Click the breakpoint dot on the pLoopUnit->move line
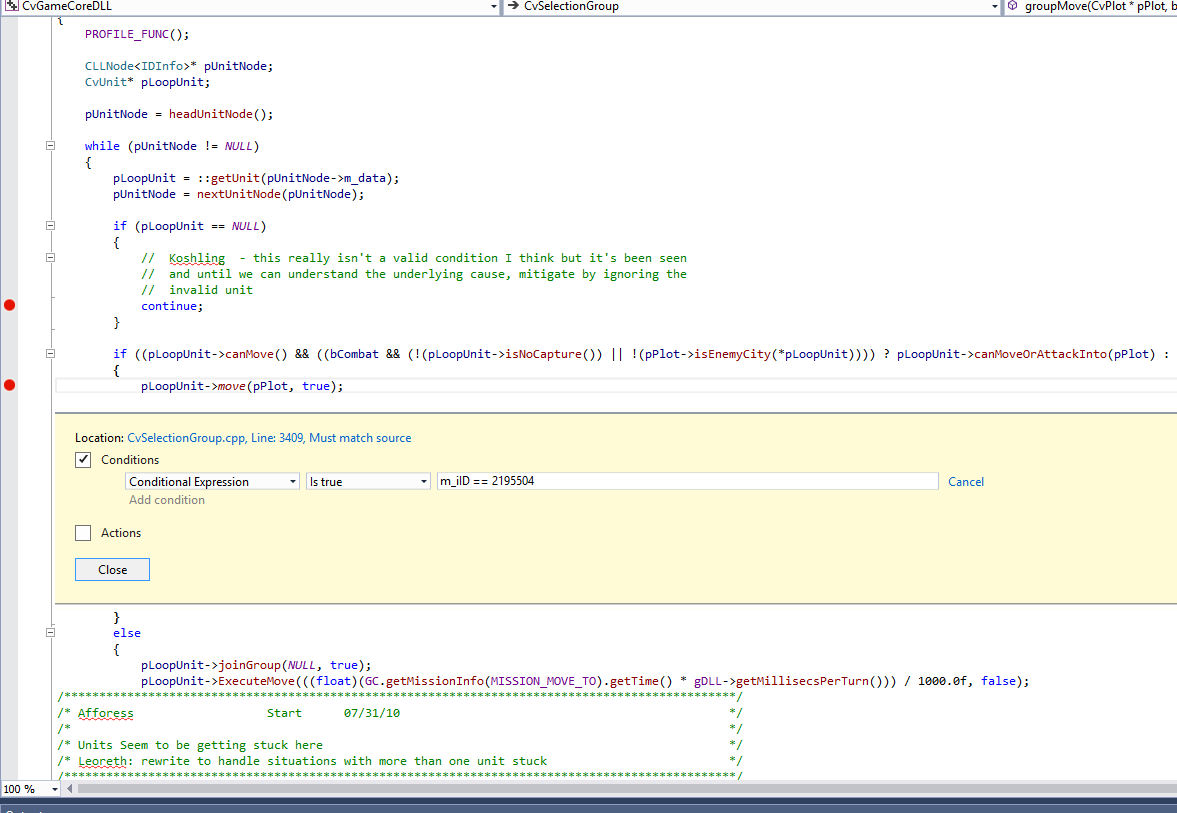Image resolution: width=1177 pixels, height=813 pixels. [x=10, y=385]
